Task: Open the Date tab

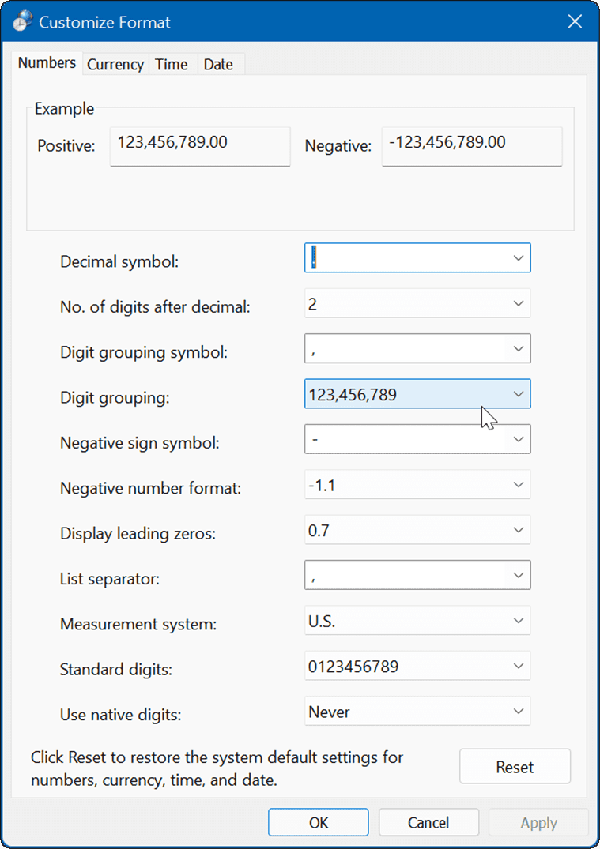Action: coord(218,63)
